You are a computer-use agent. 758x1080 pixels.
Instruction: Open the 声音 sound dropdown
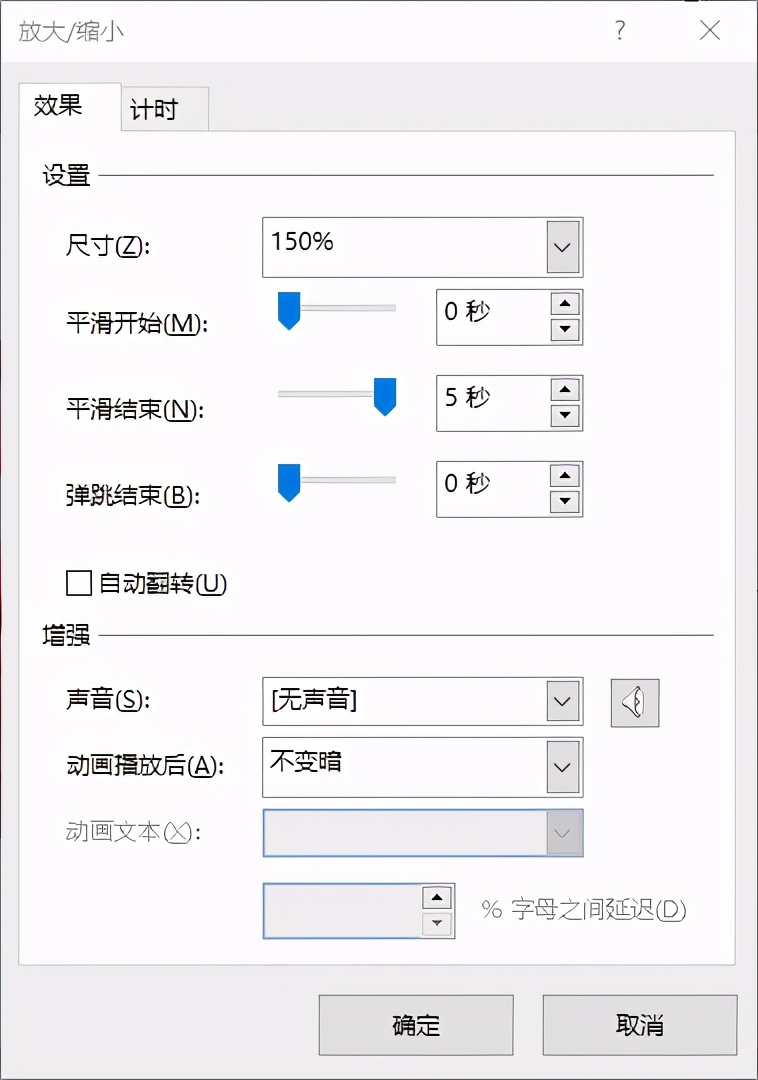click(x=562, y=703)
